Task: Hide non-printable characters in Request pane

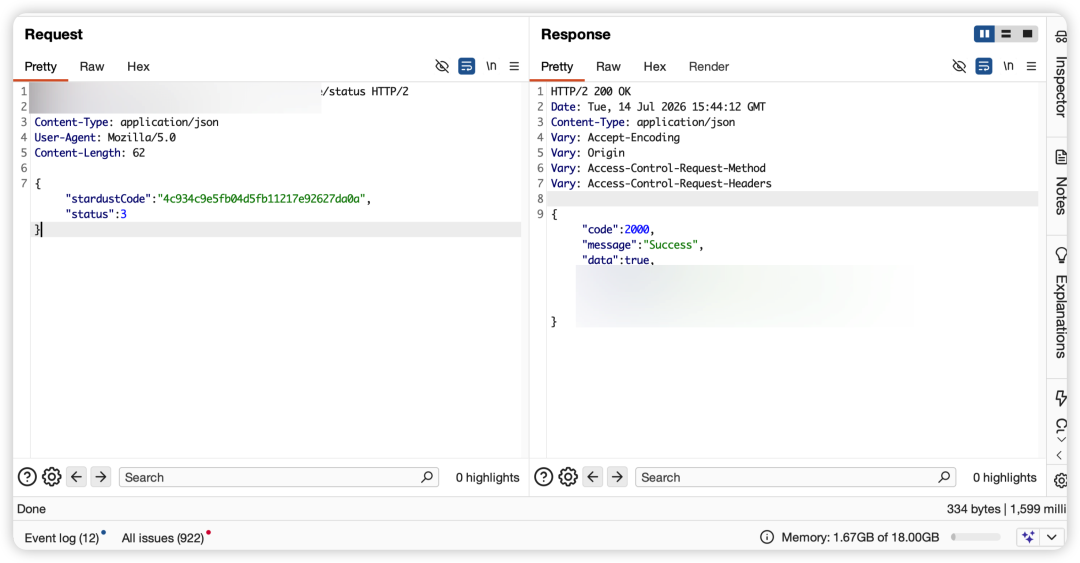Action: (442, 66)
